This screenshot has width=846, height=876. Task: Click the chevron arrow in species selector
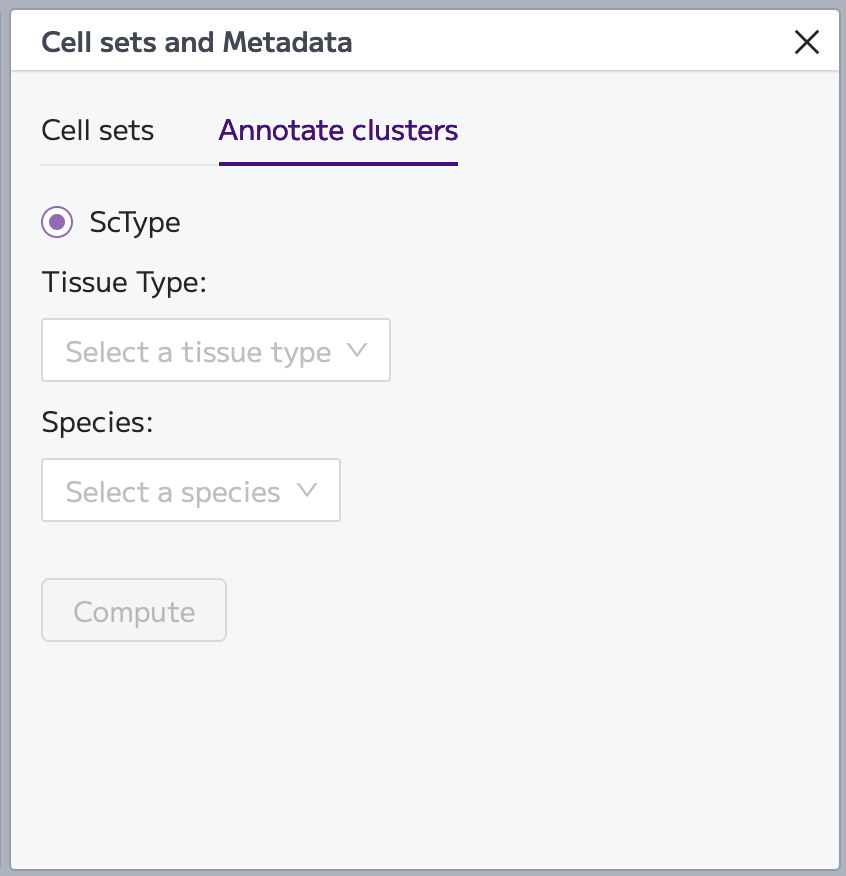[307, 490]
